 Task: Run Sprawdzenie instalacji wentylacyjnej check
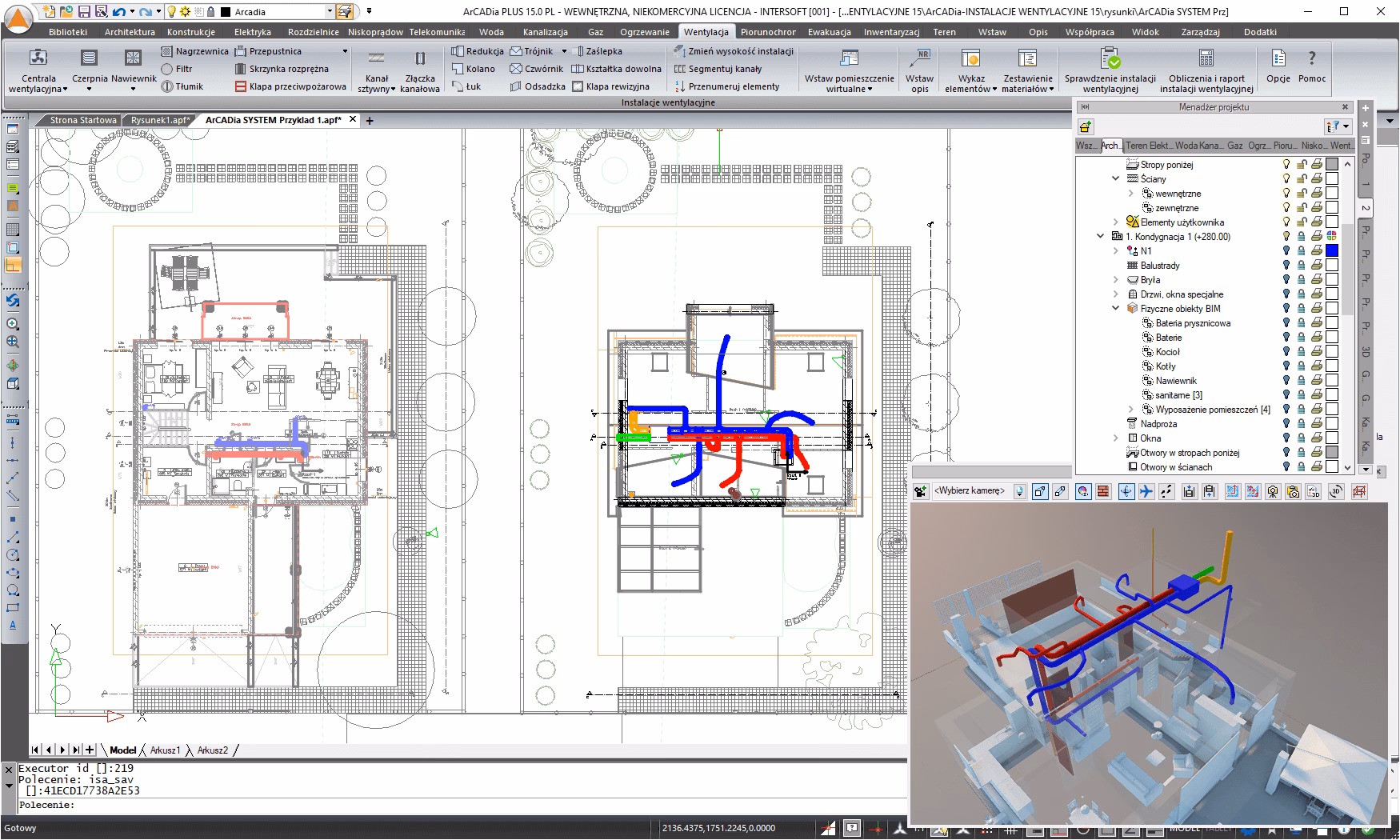(1110, 70)
